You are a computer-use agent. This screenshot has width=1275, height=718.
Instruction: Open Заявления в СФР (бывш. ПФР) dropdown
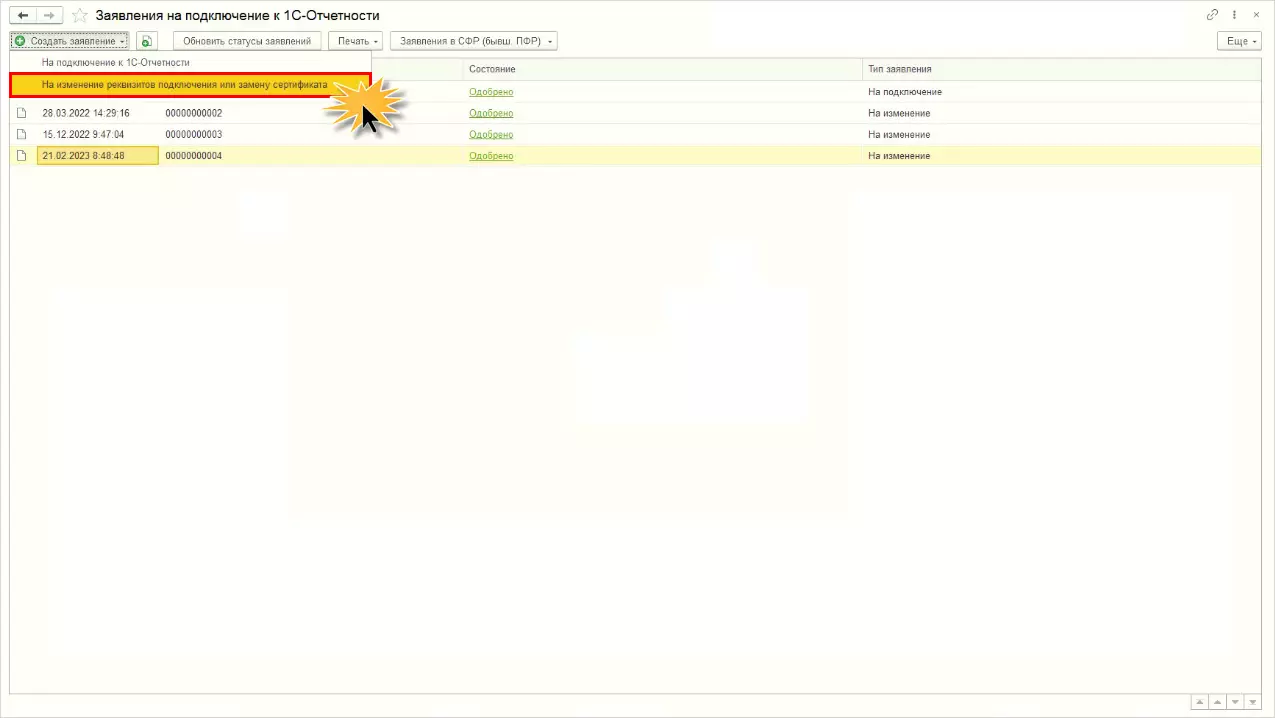pos(473,41)
